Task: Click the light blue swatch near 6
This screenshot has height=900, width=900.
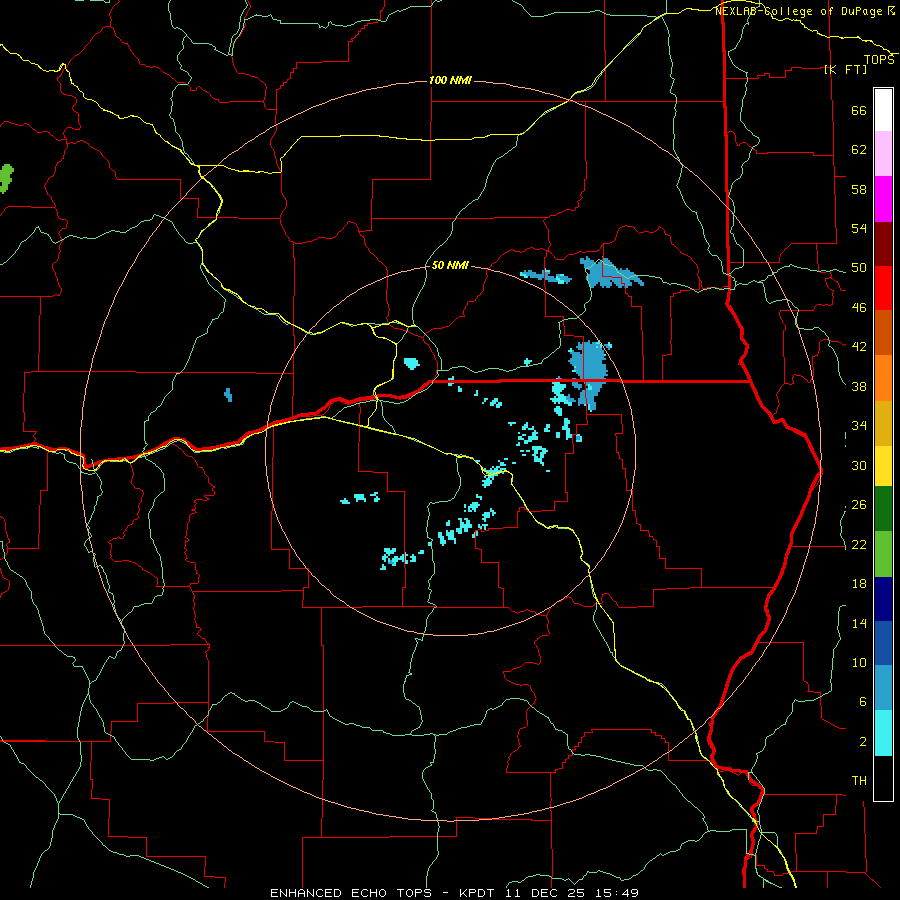Action: click(883, 688)
